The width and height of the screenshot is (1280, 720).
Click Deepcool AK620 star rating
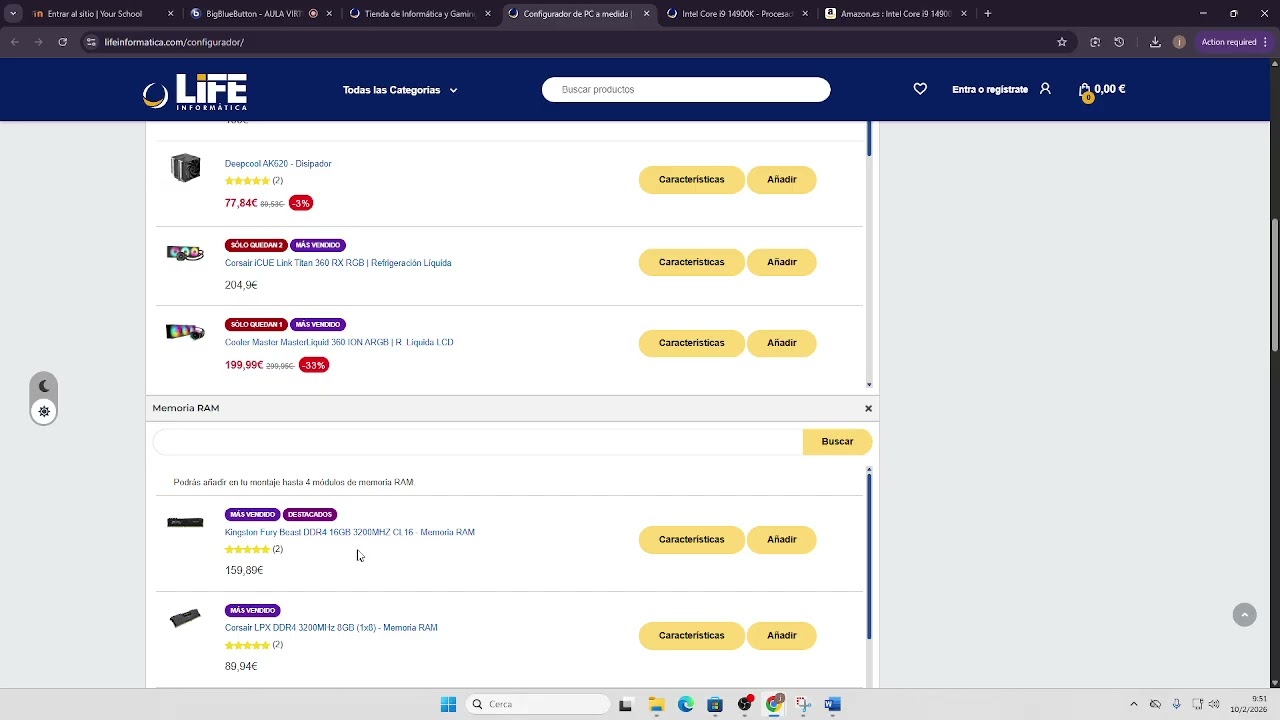[247, 181]
